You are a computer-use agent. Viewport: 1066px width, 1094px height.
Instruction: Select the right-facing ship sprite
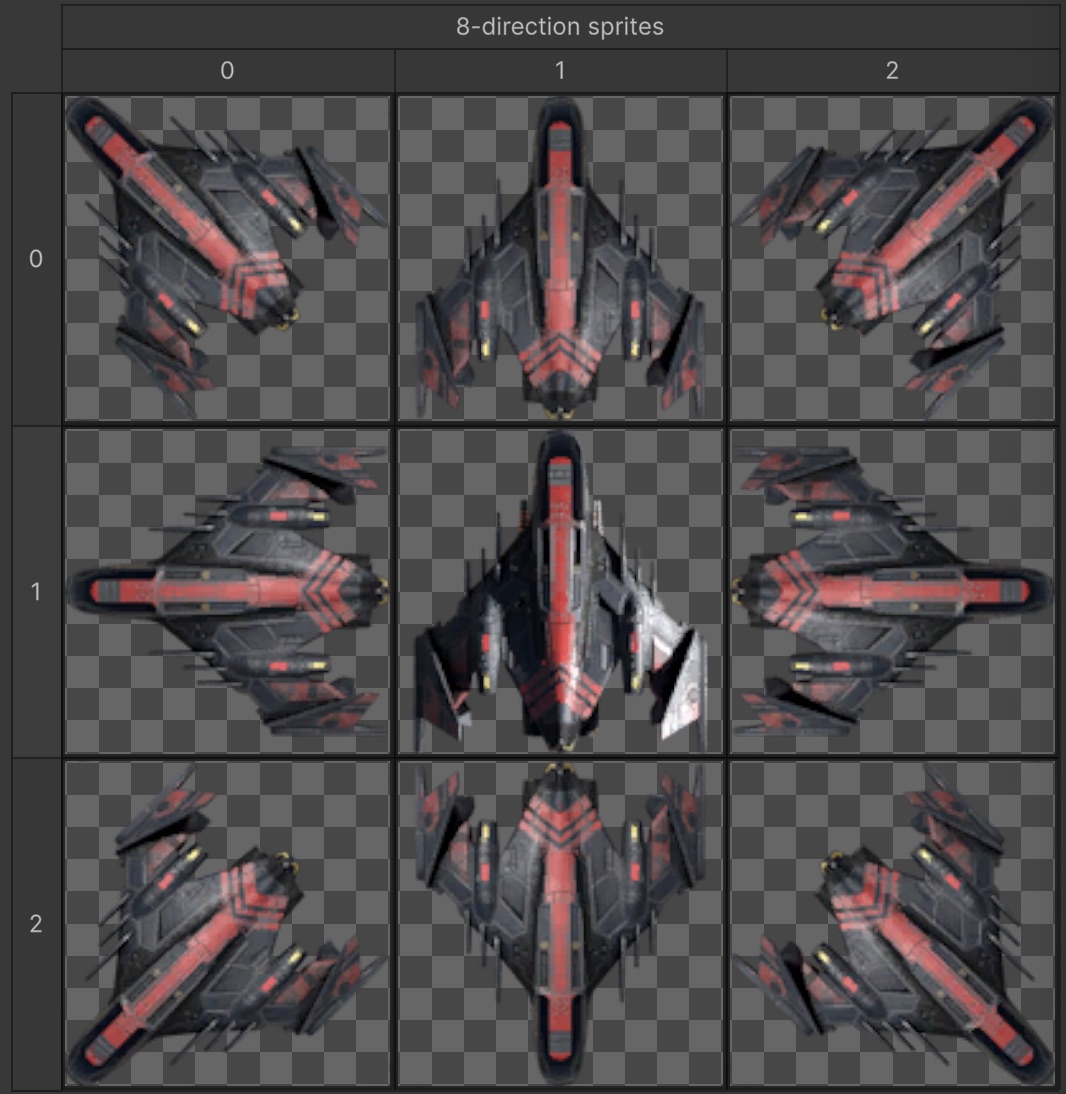pos(891,590)
